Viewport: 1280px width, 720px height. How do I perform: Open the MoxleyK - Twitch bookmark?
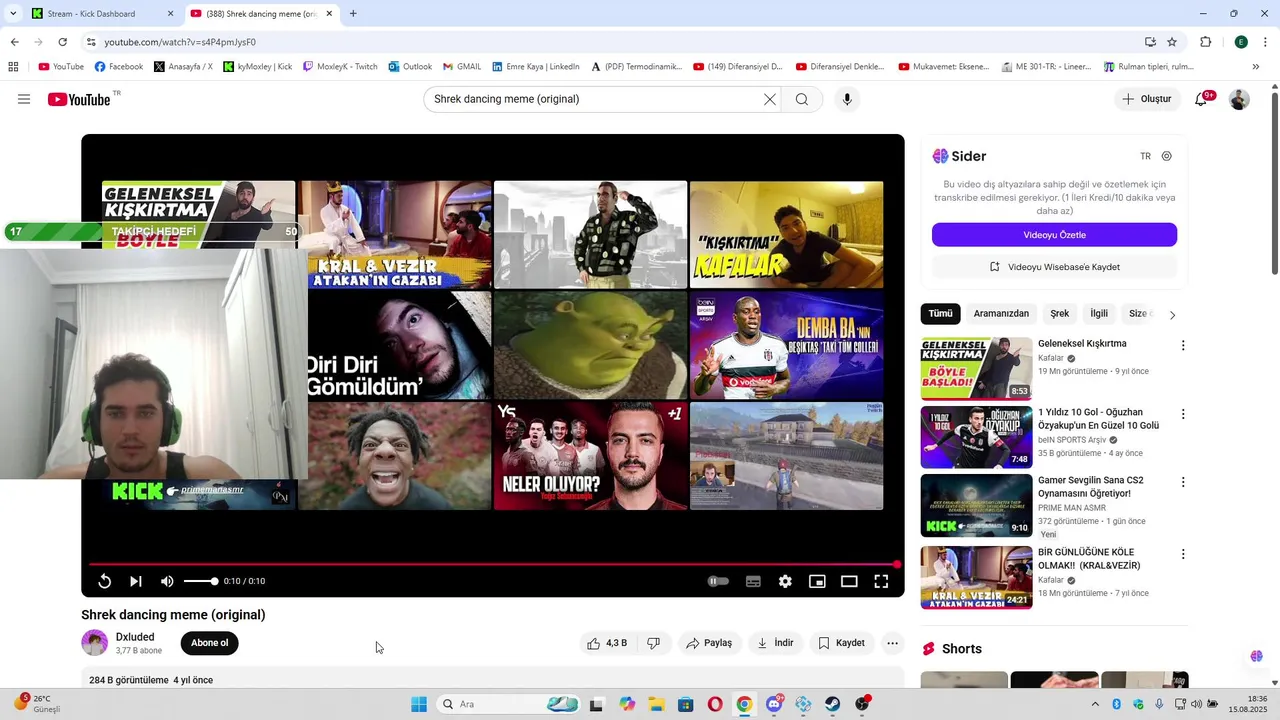point(340,67)
